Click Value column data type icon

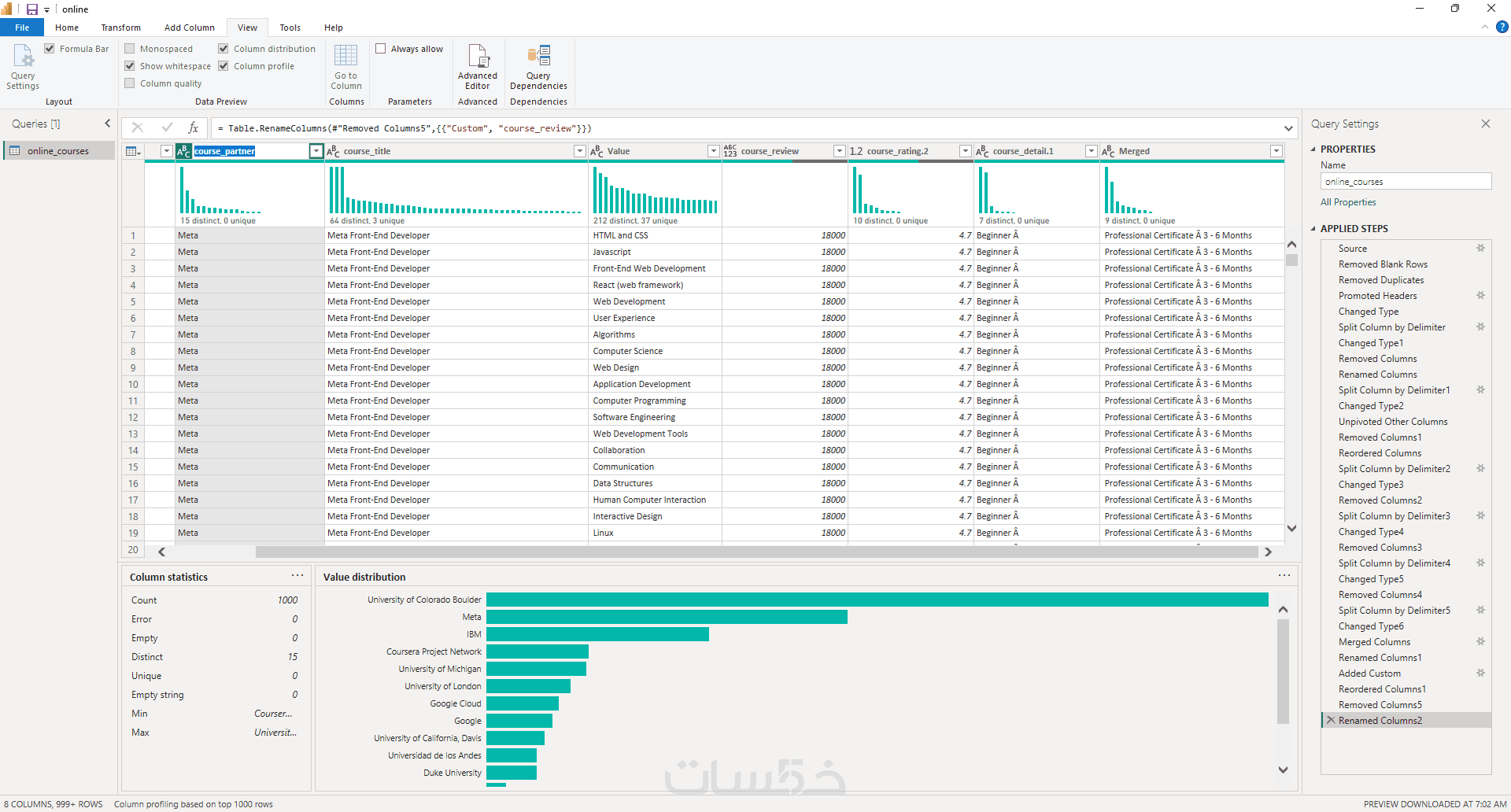pyautogui.click(x=597, y=151)
